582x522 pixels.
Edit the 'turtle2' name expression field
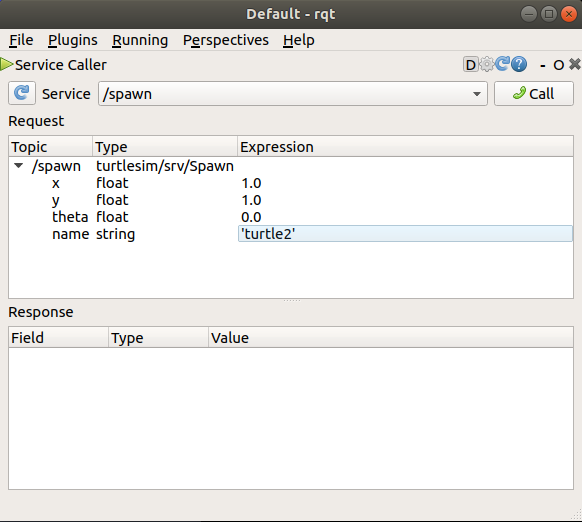click(x=405, y=234)
